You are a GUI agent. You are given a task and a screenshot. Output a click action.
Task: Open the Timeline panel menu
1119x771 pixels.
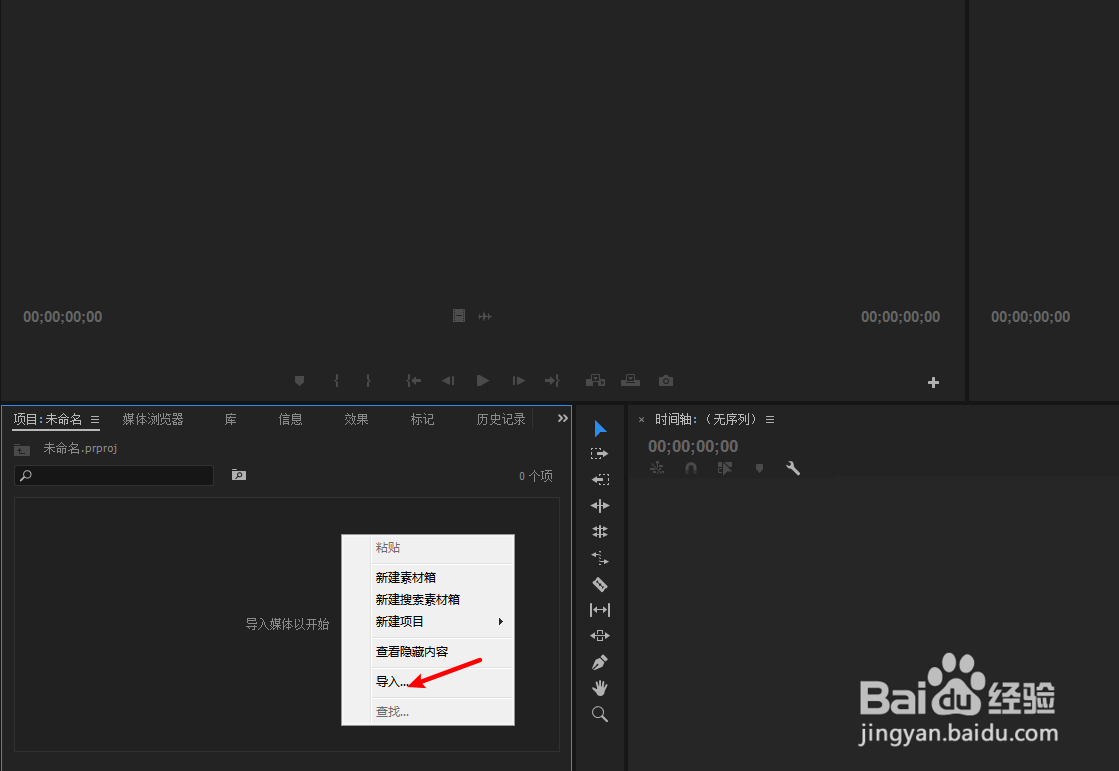pos(769,419)
